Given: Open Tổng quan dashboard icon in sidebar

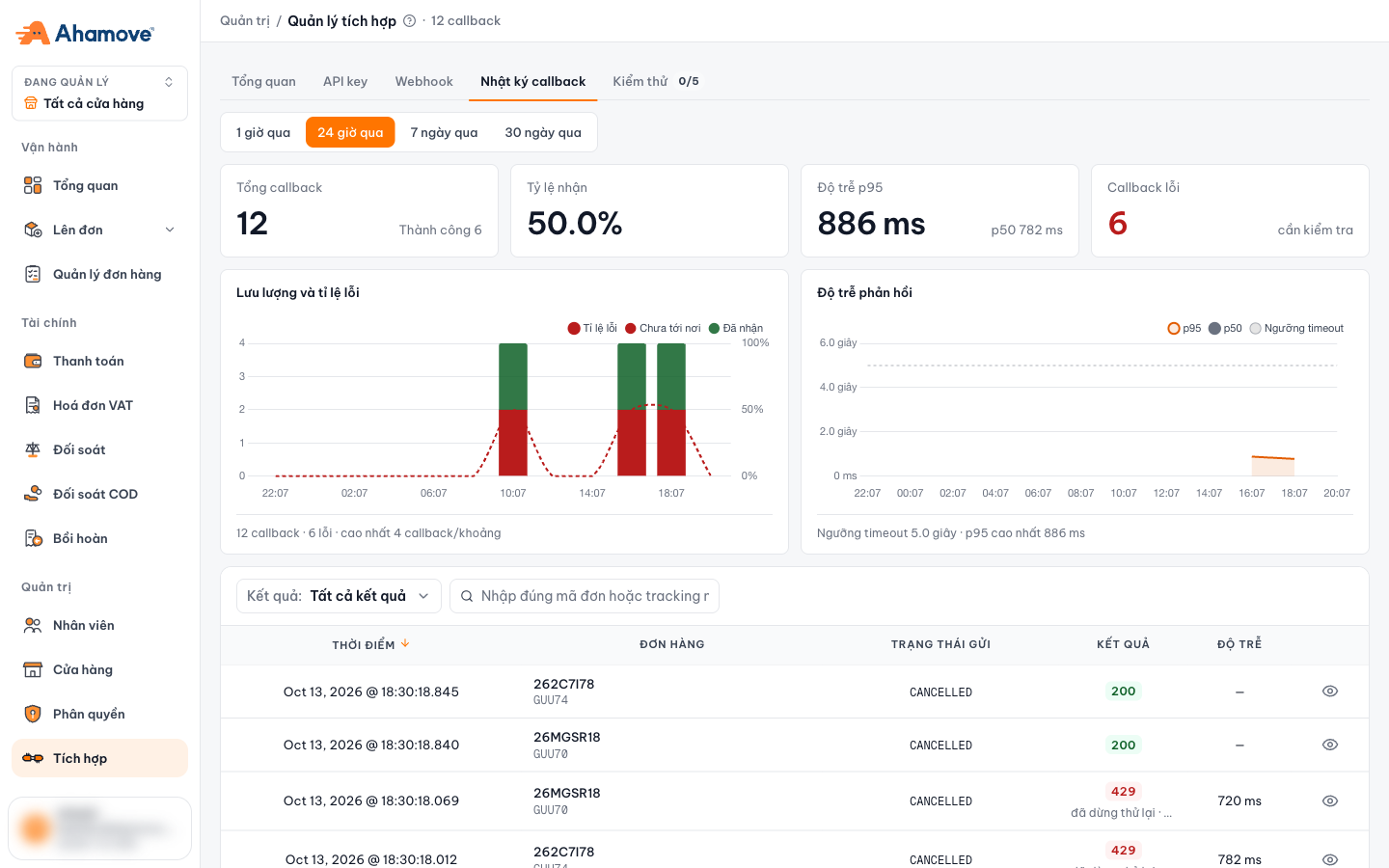Looking at the screenshot, I should (x=33, y=185).
